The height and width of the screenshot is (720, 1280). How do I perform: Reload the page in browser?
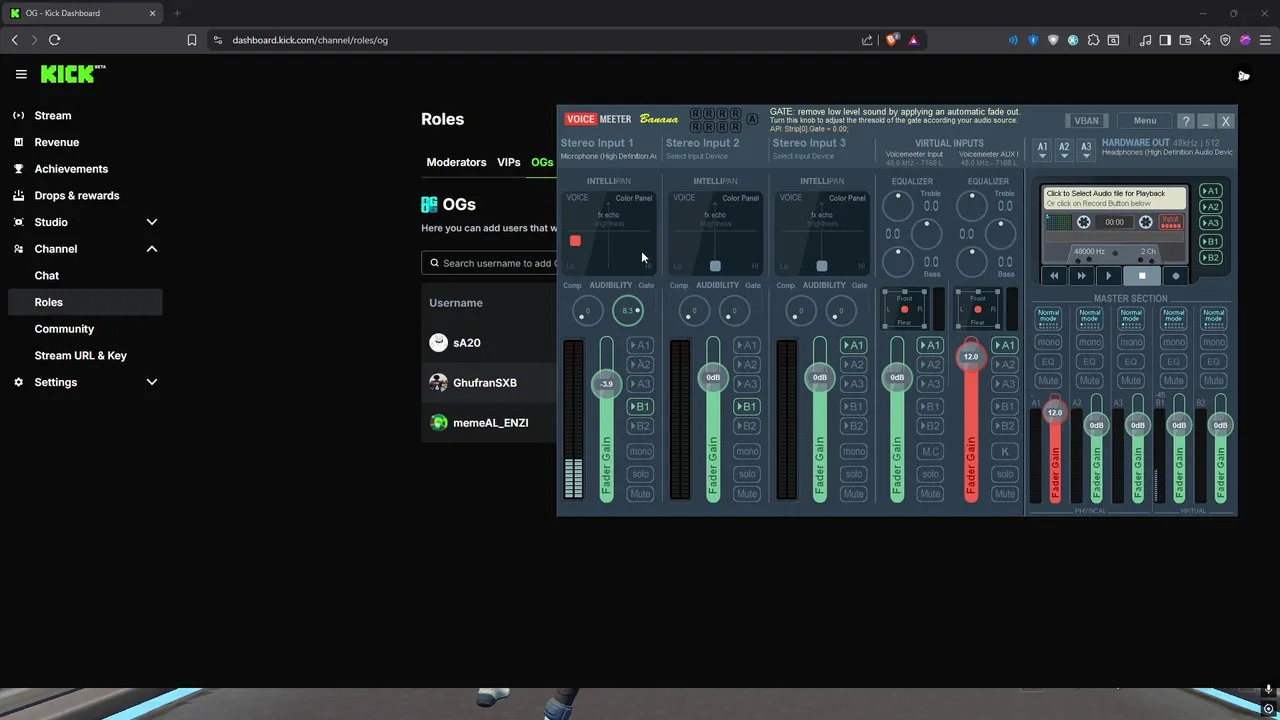point(54,40)
